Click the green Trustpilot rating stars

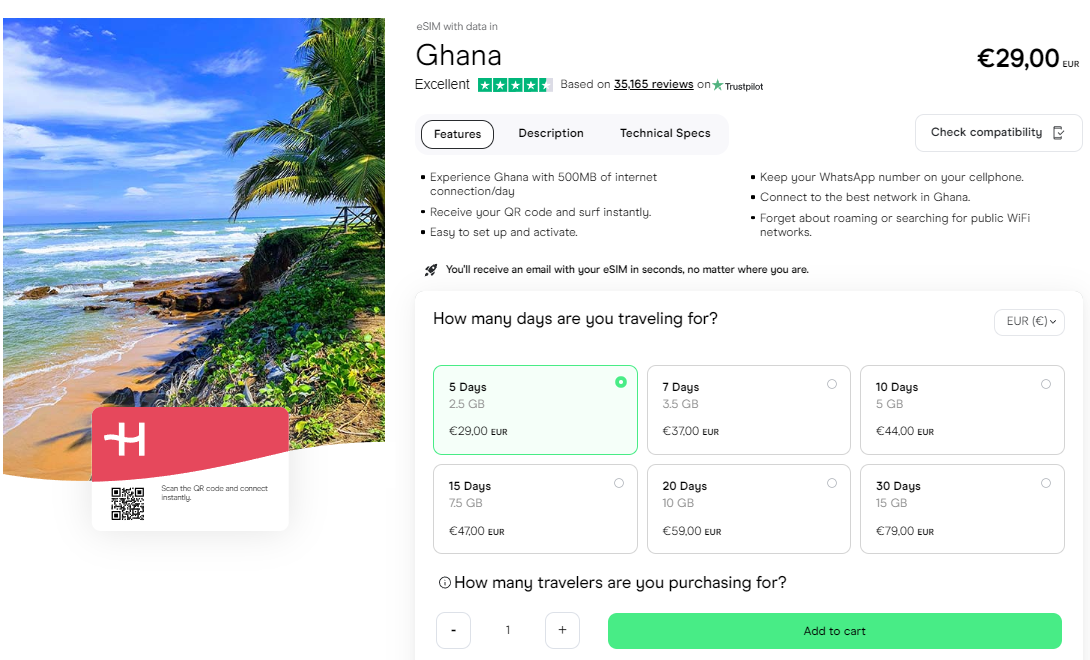pyautogui.click(x=515, y=85)
